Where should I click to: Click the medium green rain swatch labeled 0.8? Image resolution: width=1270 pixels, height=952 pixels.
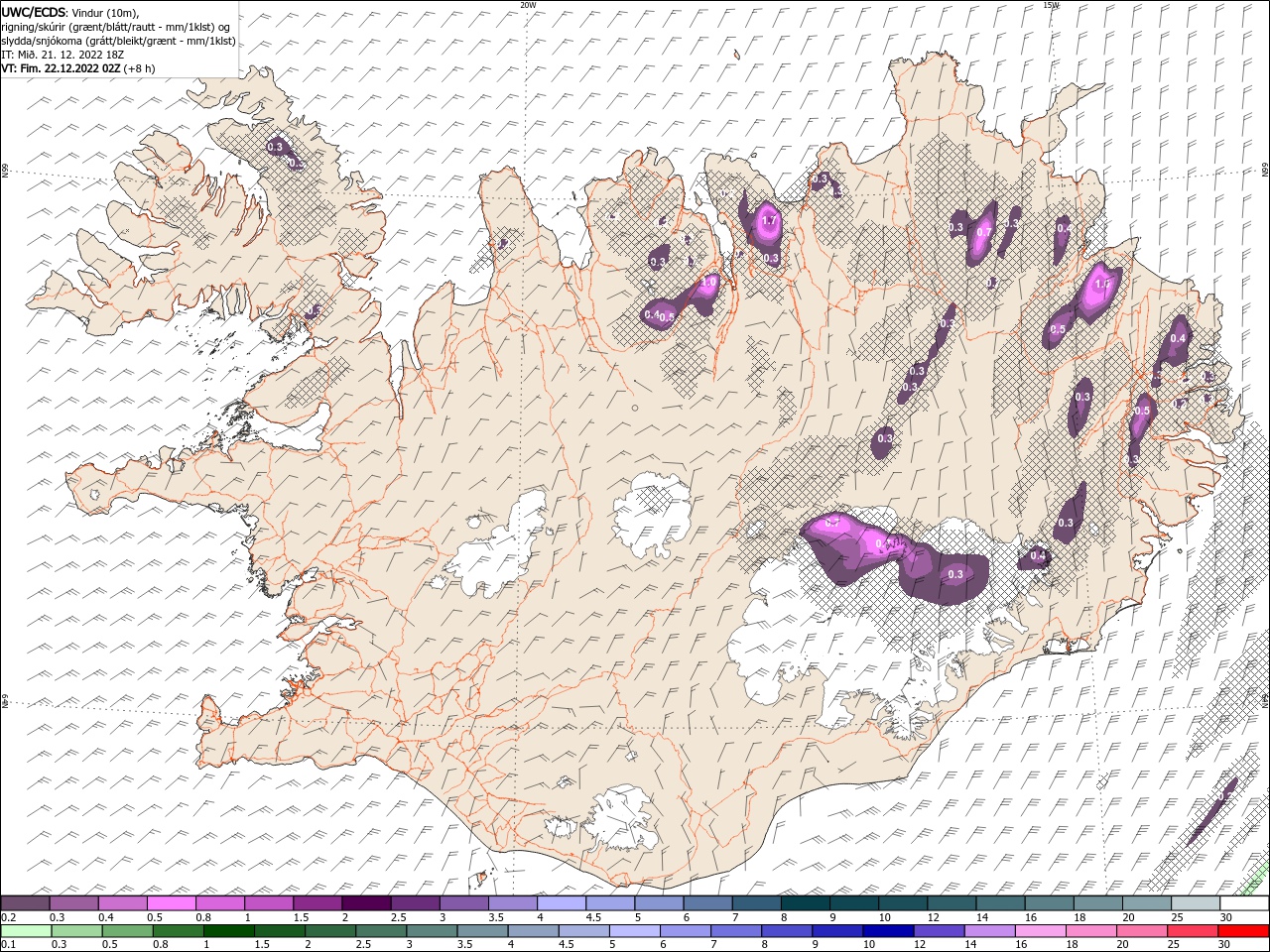[x=179, y=931]
